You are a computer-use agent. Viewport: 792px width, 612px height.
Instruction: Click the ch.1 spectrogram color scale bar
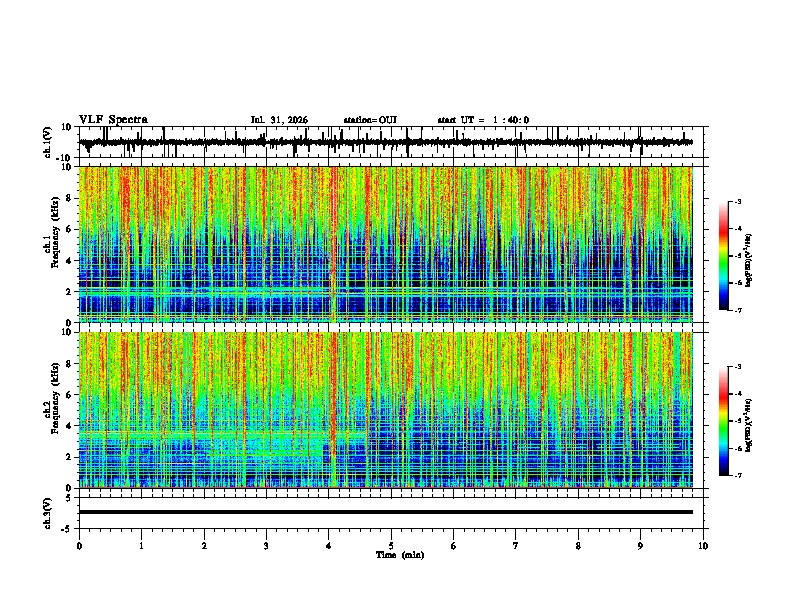[x=723, y=256]
